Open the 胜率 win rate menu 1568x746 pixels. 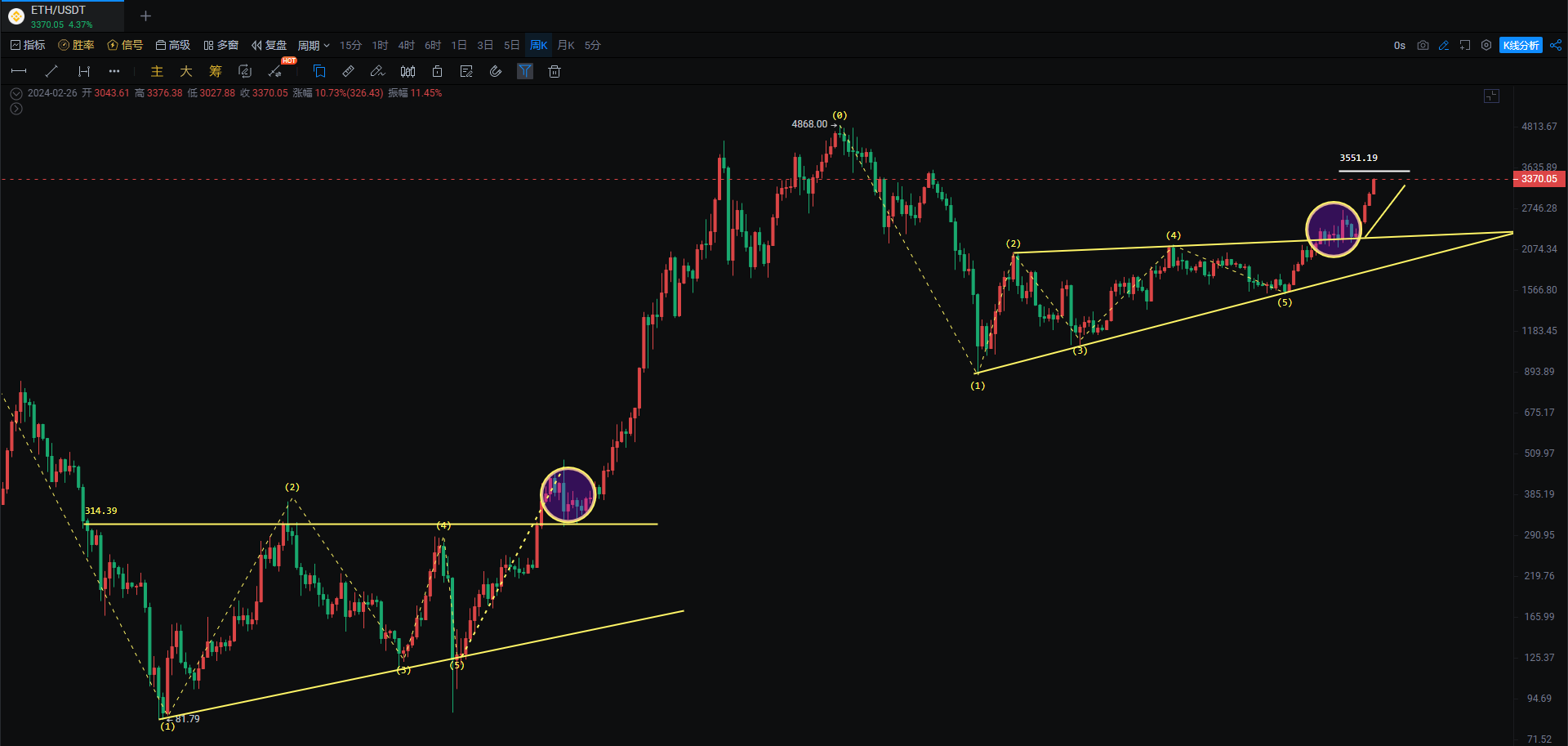(76, 45)
